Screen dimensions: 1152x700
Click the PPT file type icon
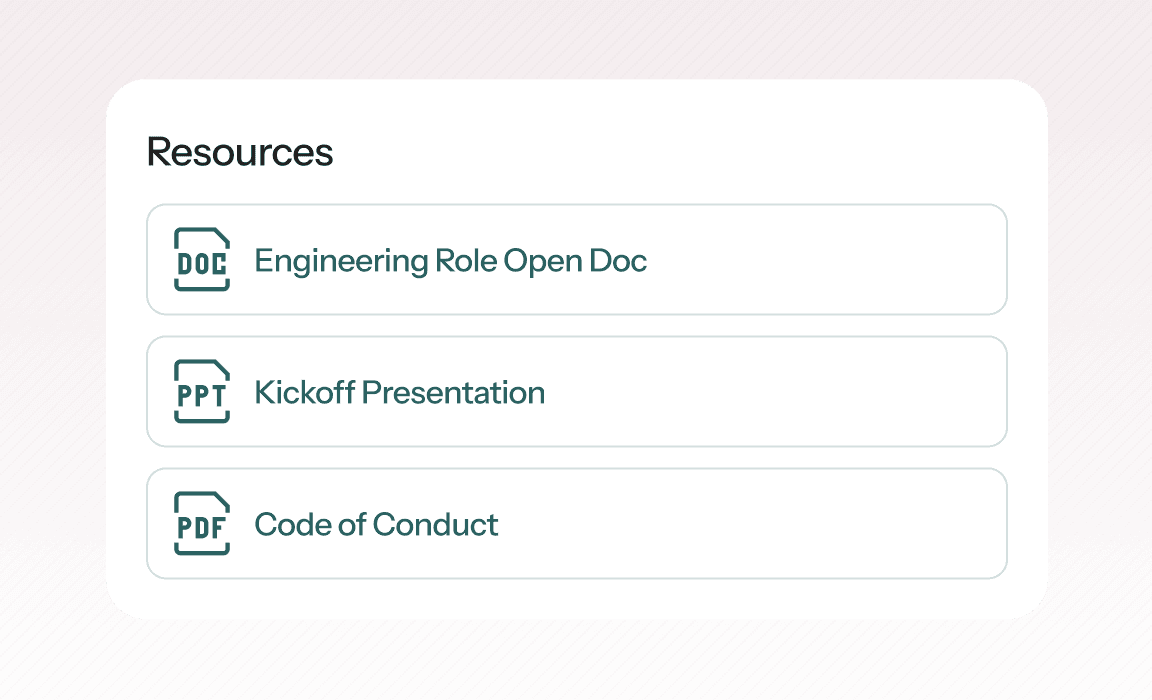click(x=201, y=392)
